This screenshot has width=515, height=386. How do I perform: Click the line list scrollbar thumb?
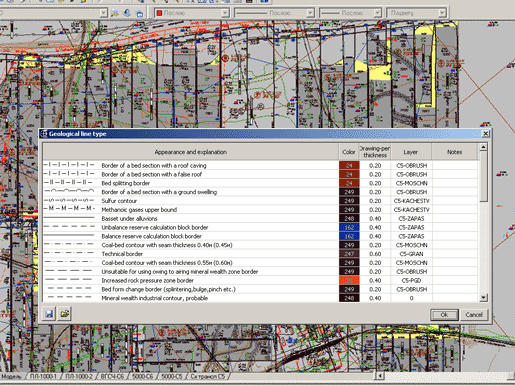[x=483, y=176]
